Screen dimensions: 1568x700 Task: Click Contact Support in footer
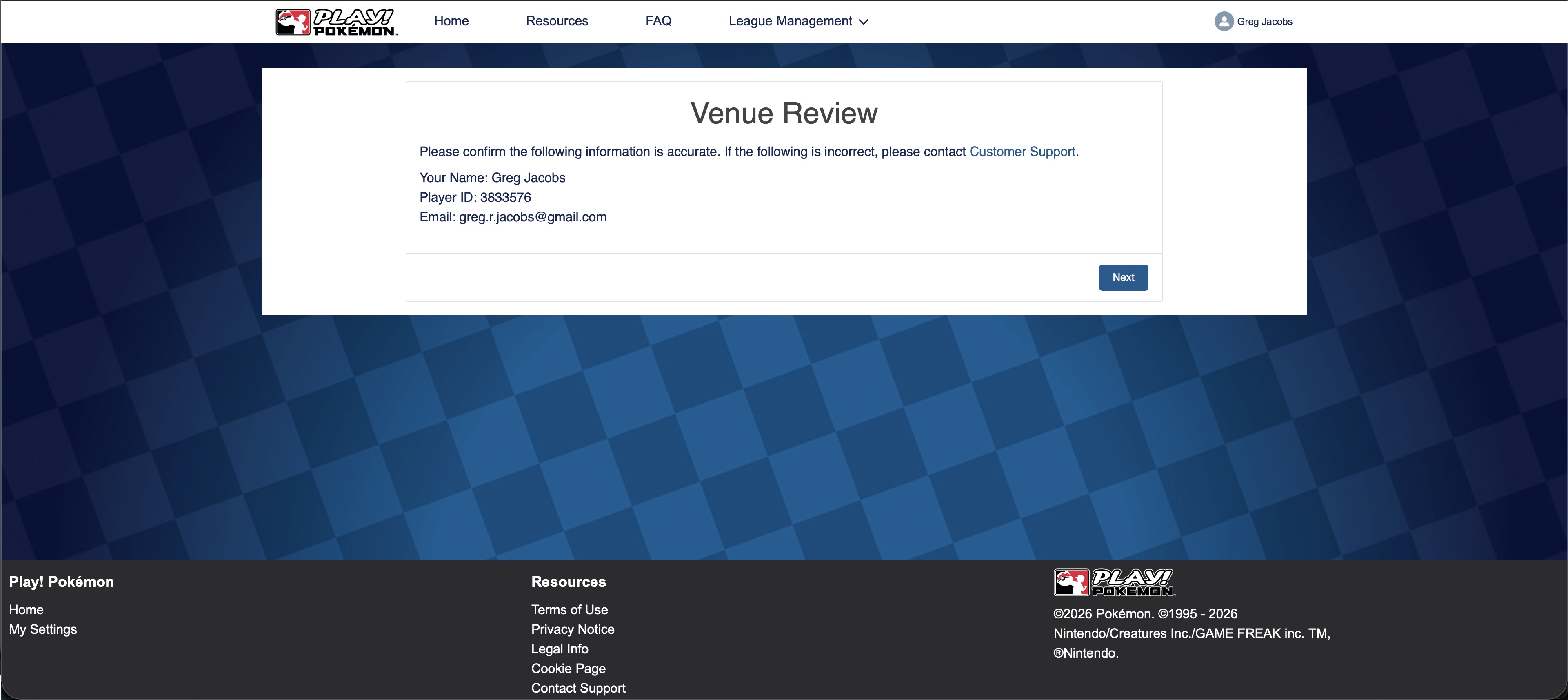pos(577,688)
